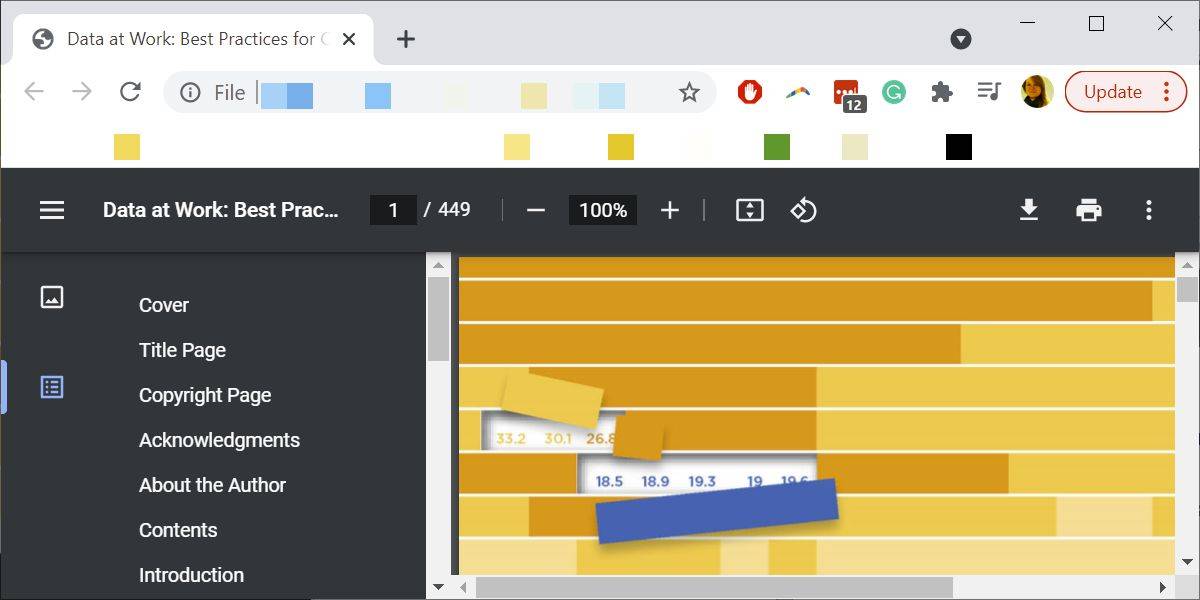The height and width of the screenshot is (600, 1200).
Task: Click the horizontal scrollbar thumb
Action: [714, 587]
